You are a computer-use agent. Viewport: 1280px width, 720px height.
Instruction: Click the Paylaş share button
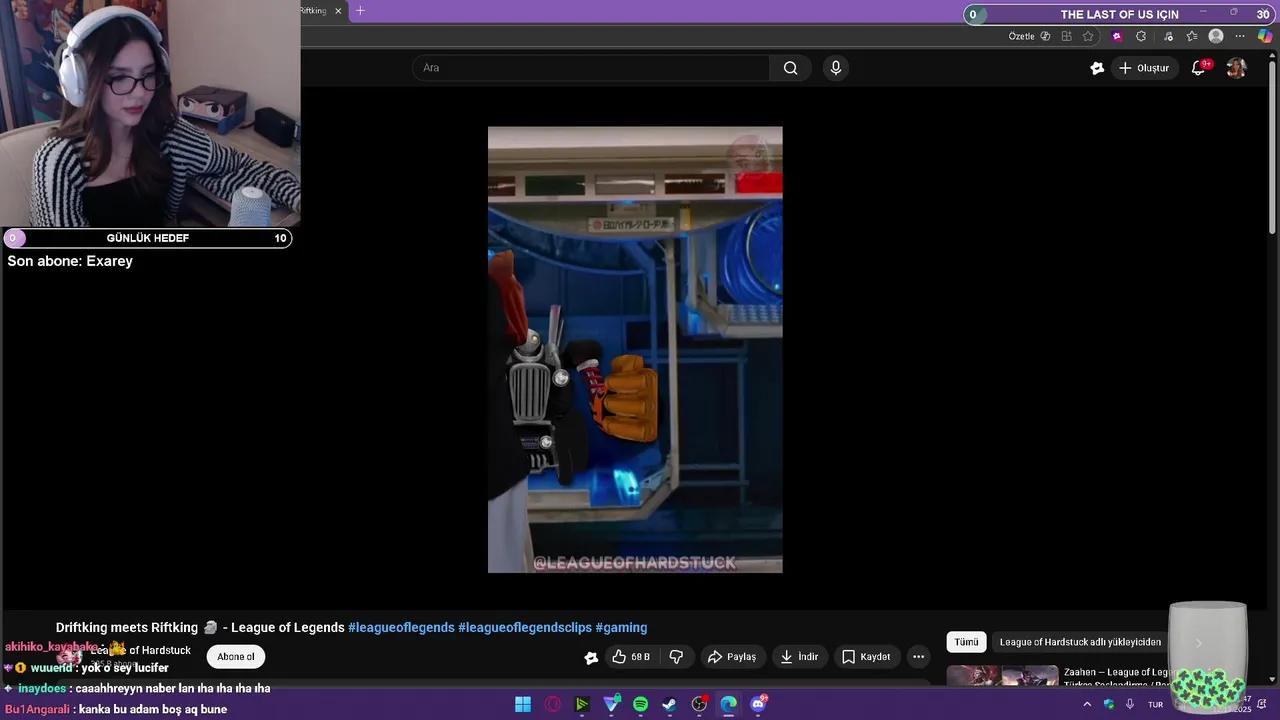click(x=732, y=657)
